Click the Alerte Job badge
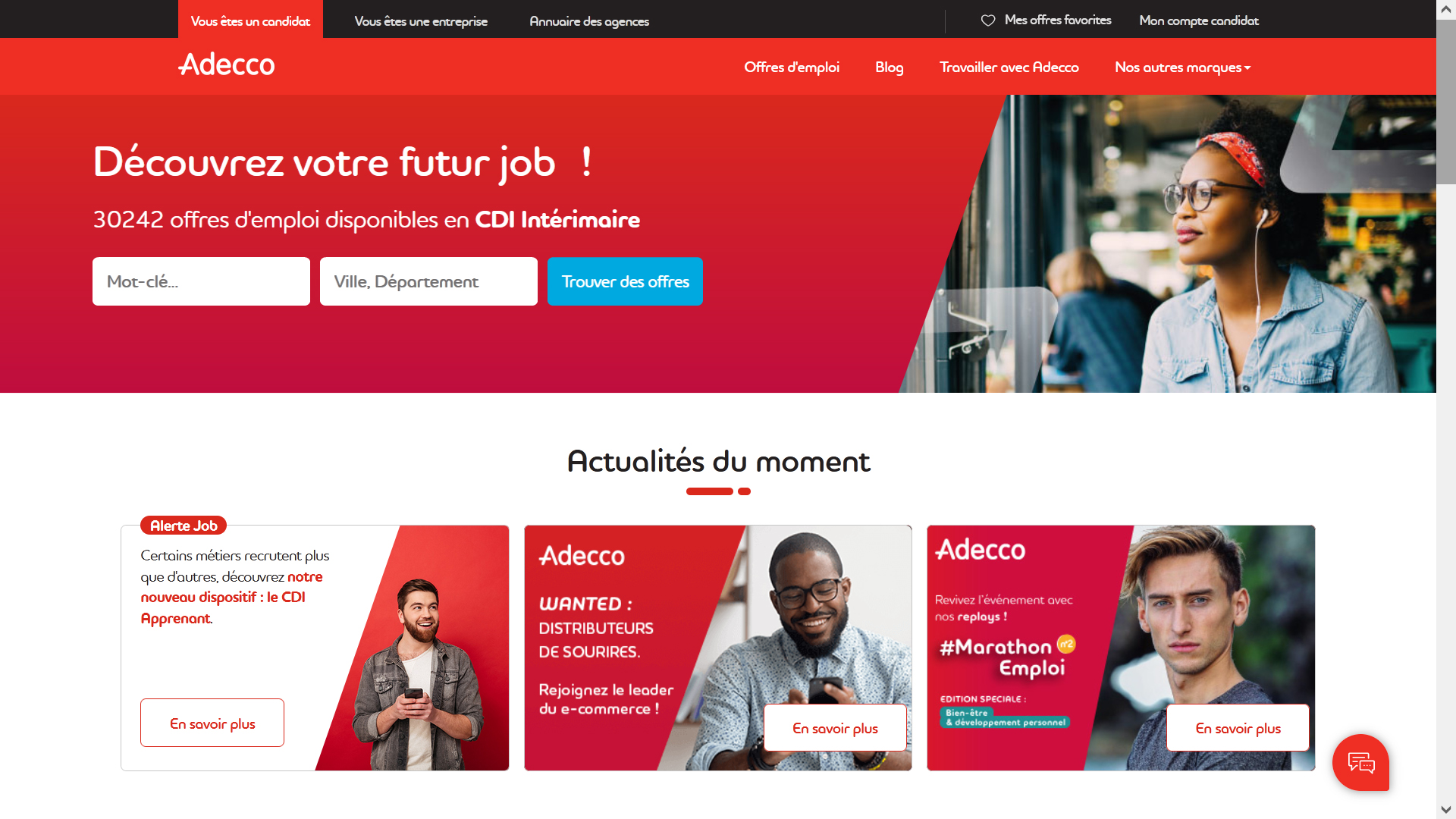This screenshot has width=1456, height=819. (184, 526)
